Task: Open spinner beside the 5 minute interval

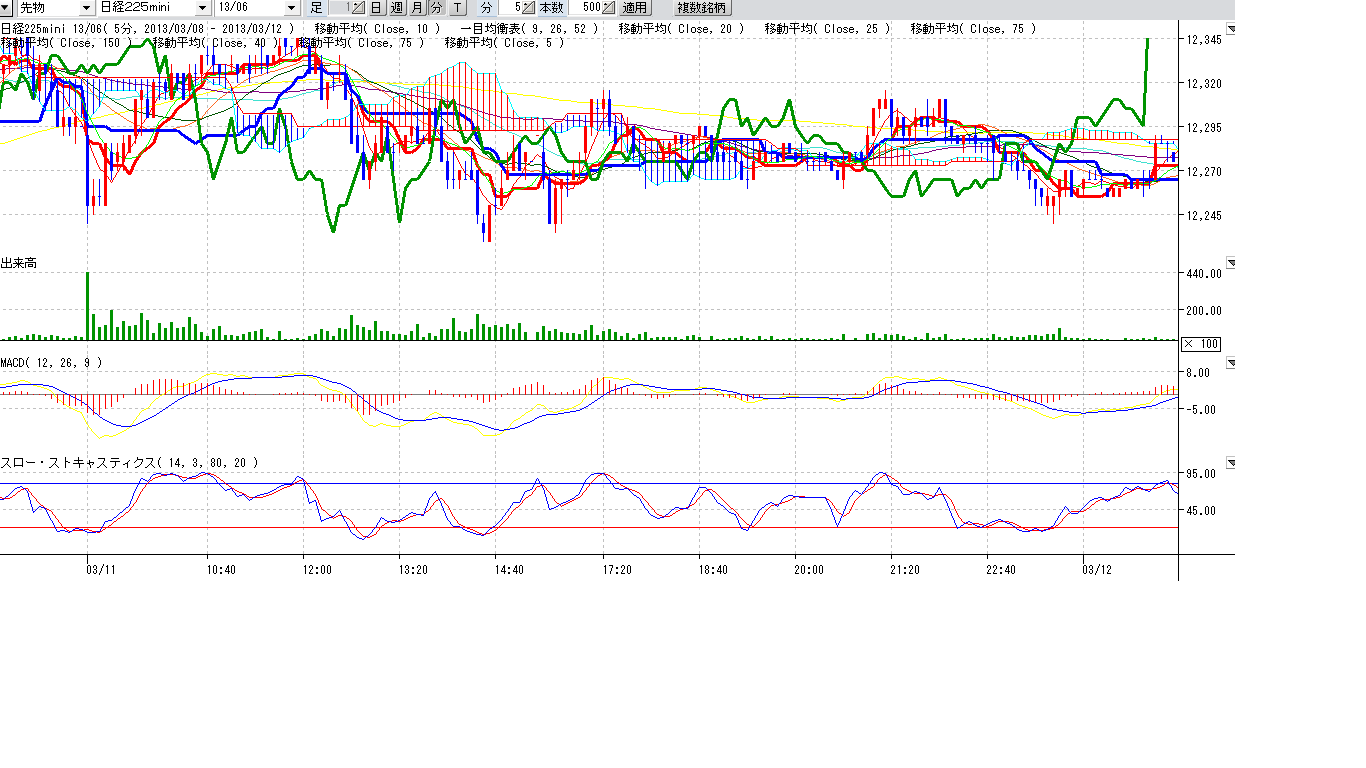Action: pos(530,8)
